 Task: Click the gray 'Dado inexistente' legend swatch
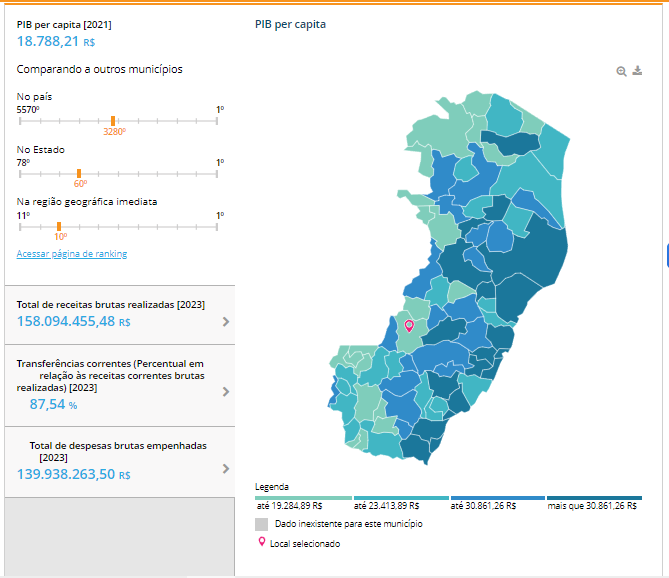[x=262, y=524]
